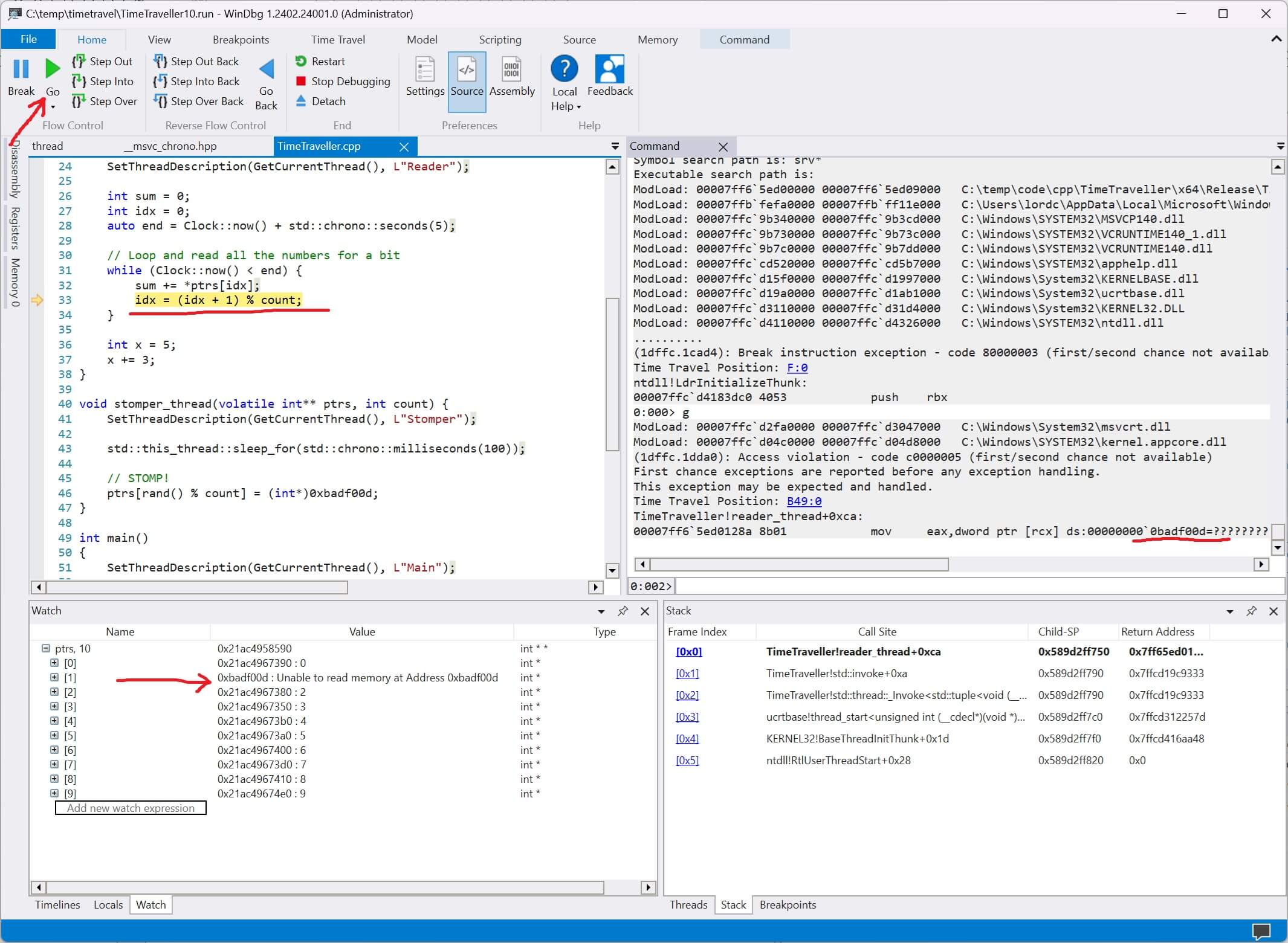Click the Restart debugging icon
This screenshot has width=1288, height=943.
[301, 61]
